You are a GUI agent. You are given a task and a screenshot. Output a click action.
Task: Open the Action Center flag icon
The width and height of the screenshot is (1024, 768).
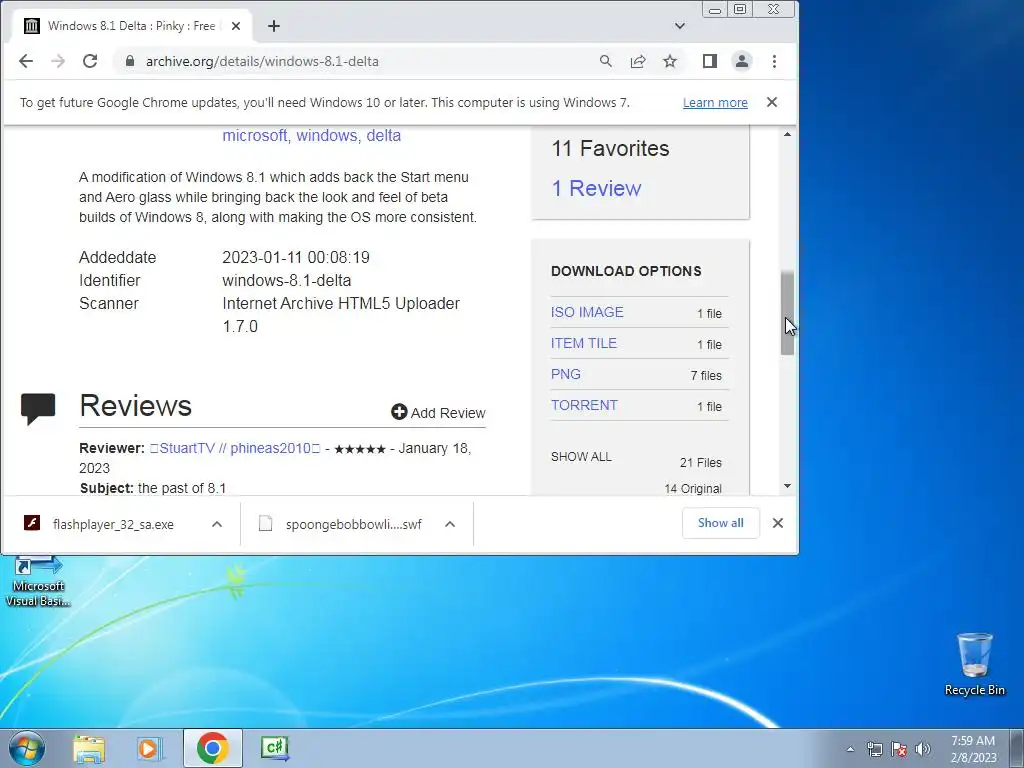click(x=899, y=749)
